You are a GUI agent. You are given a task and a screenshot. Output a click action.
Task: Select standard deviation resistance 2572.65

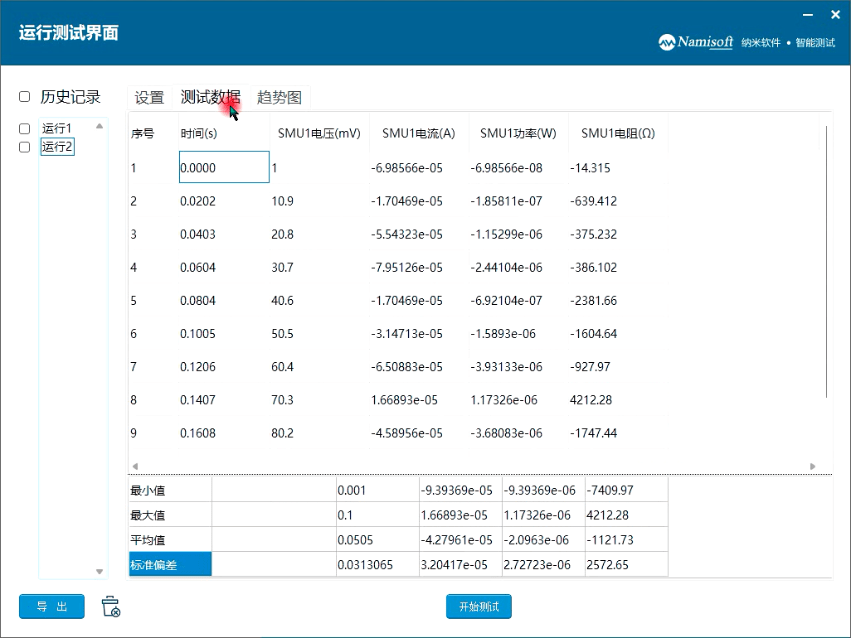pyautogui.click(x=626, y=565)
